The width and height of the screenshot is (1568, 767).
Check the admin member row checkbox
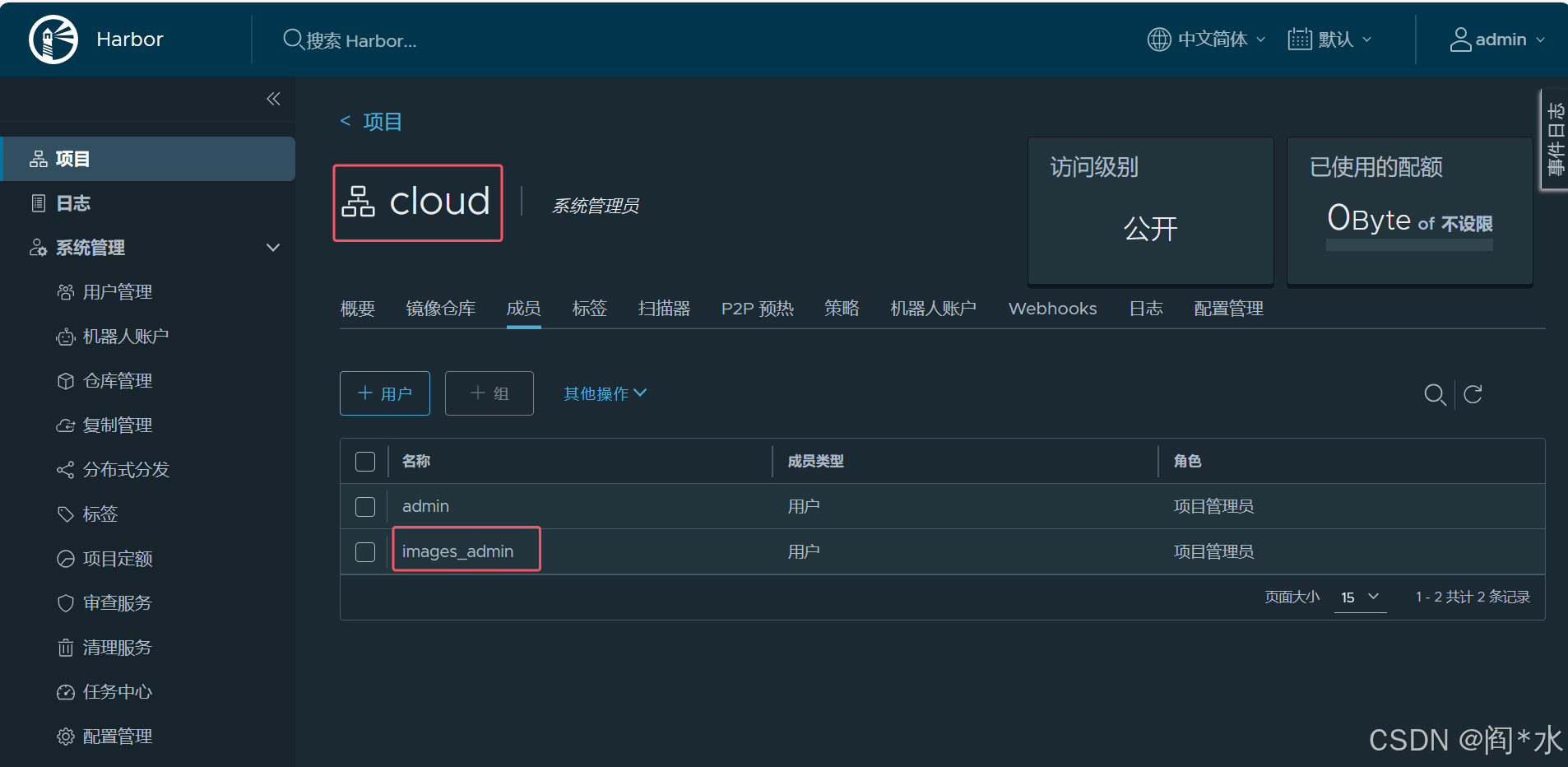point(365,506)
